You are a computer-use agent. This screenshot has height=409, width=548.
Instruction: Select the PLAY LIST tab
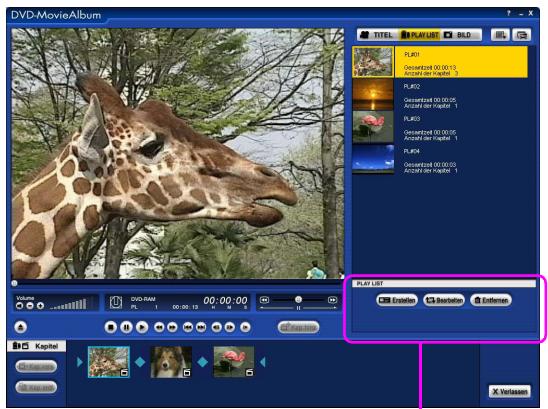click(419, 35)
